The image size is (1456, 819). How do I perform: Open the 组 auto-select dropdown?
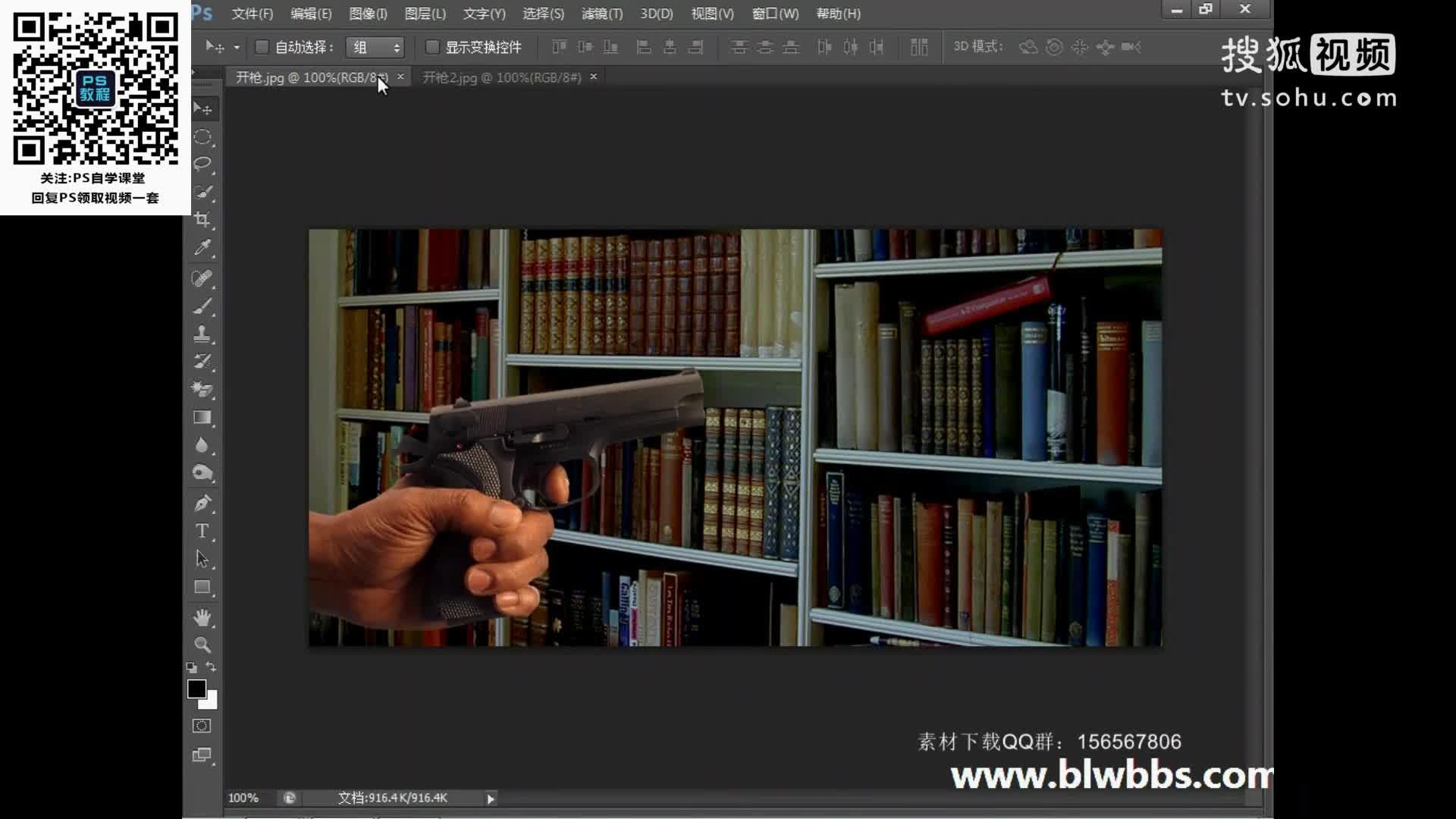click(375, 47)
